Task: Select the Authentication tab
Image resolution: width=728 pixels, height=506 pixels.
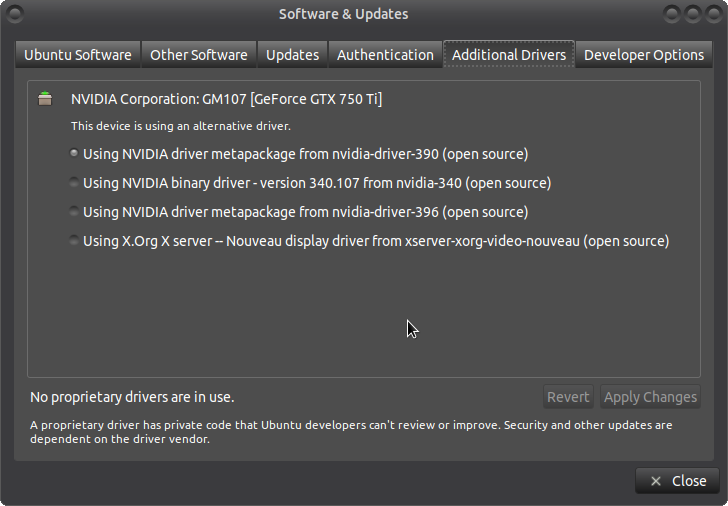Action: click(385, 55)
